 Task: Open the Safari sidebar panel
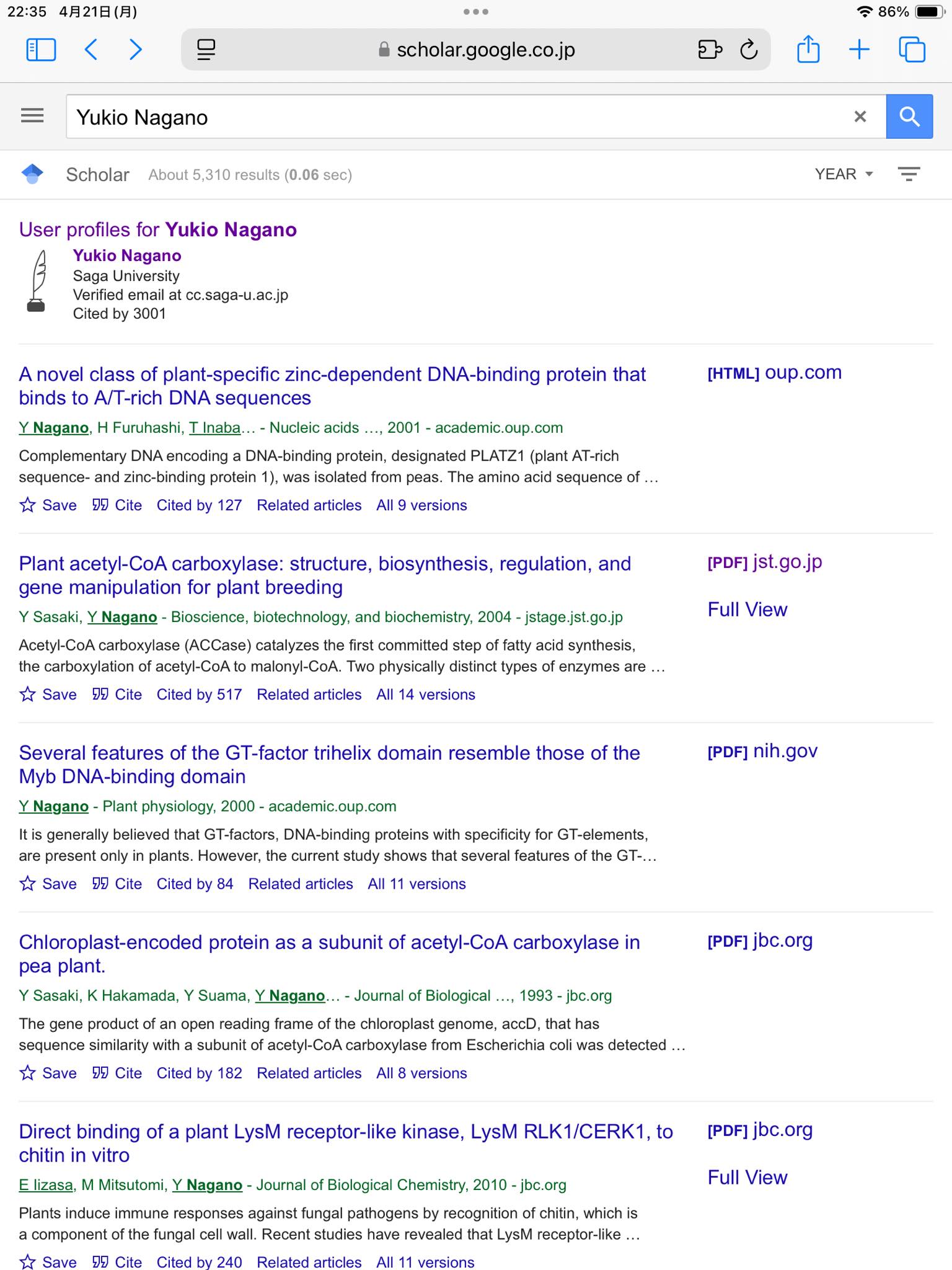coord(42,50)
